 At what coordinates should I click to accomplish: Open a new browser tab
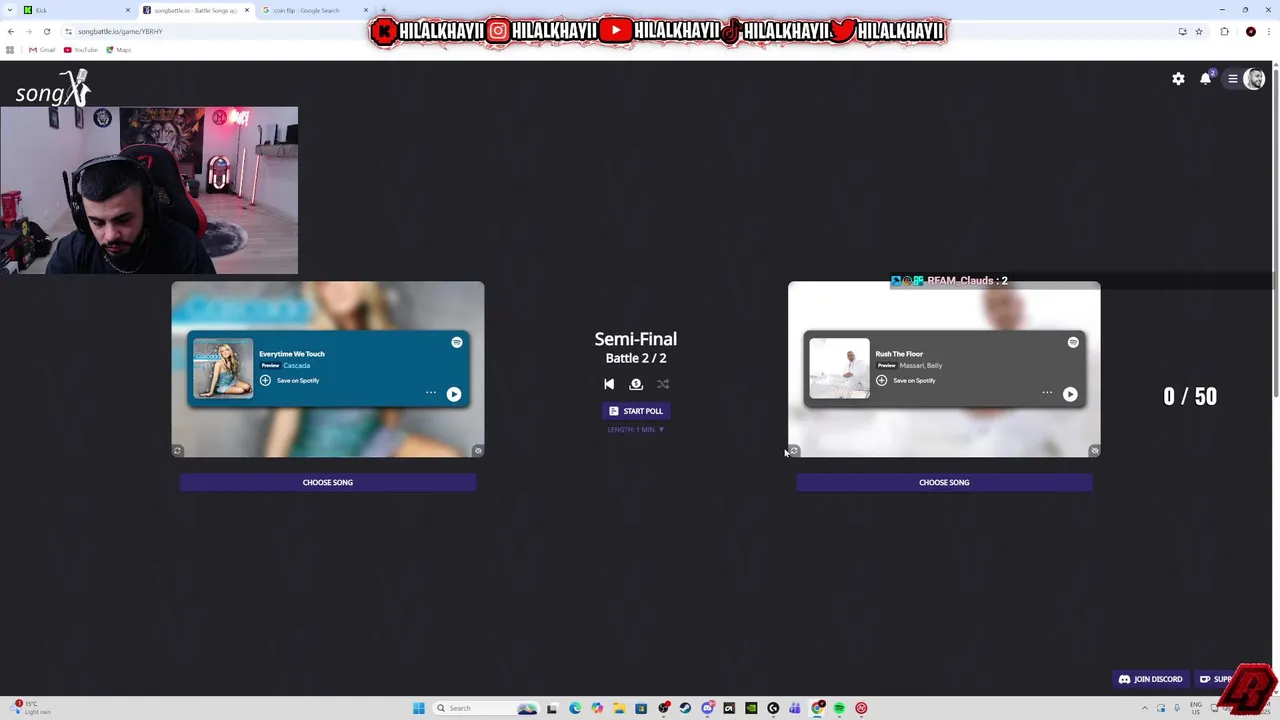click(383, 10)
